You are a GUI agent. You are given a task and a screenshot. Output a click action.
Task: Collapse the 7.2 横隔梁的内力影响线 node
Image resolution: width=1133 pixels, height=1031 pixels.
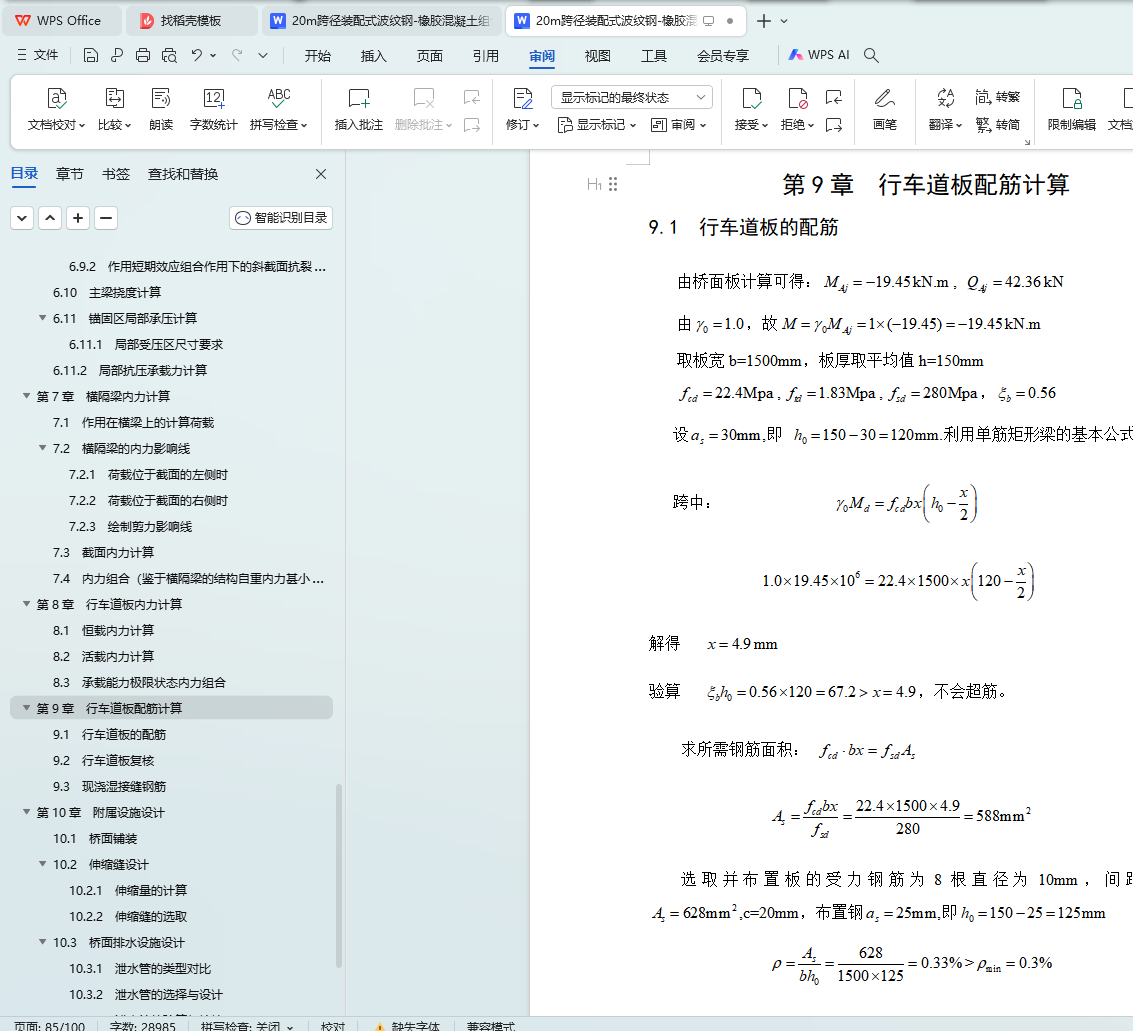(43, 448)
